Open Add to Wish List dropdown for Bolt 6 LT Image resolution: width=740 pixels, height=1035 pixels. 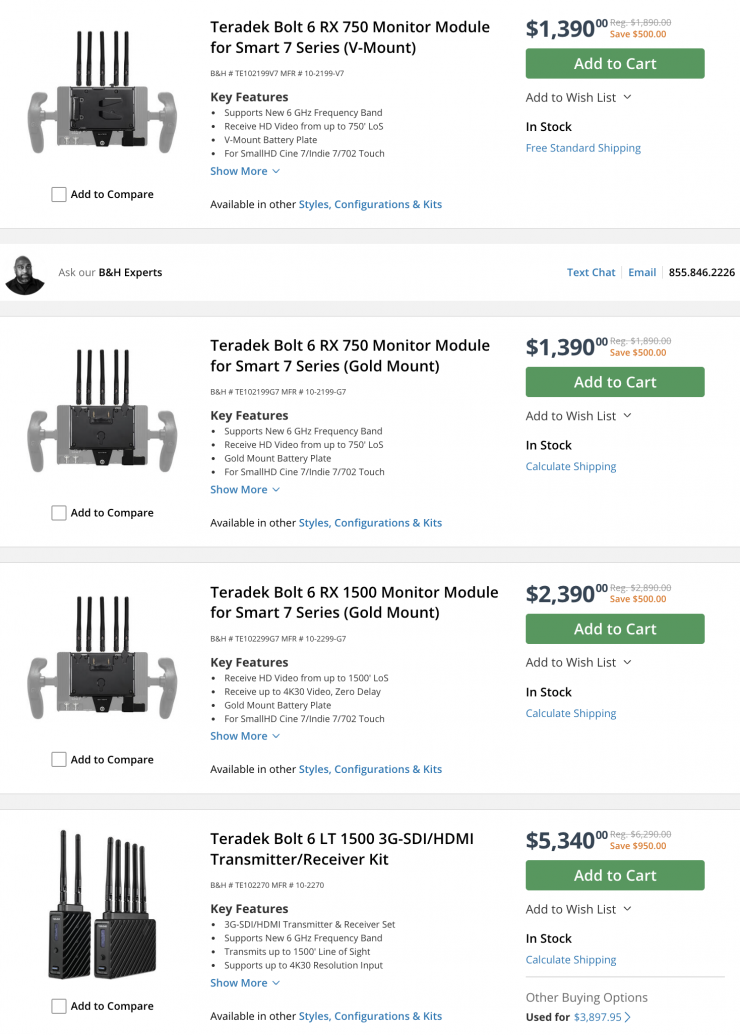pyautogui.click(x=578, y=909)
